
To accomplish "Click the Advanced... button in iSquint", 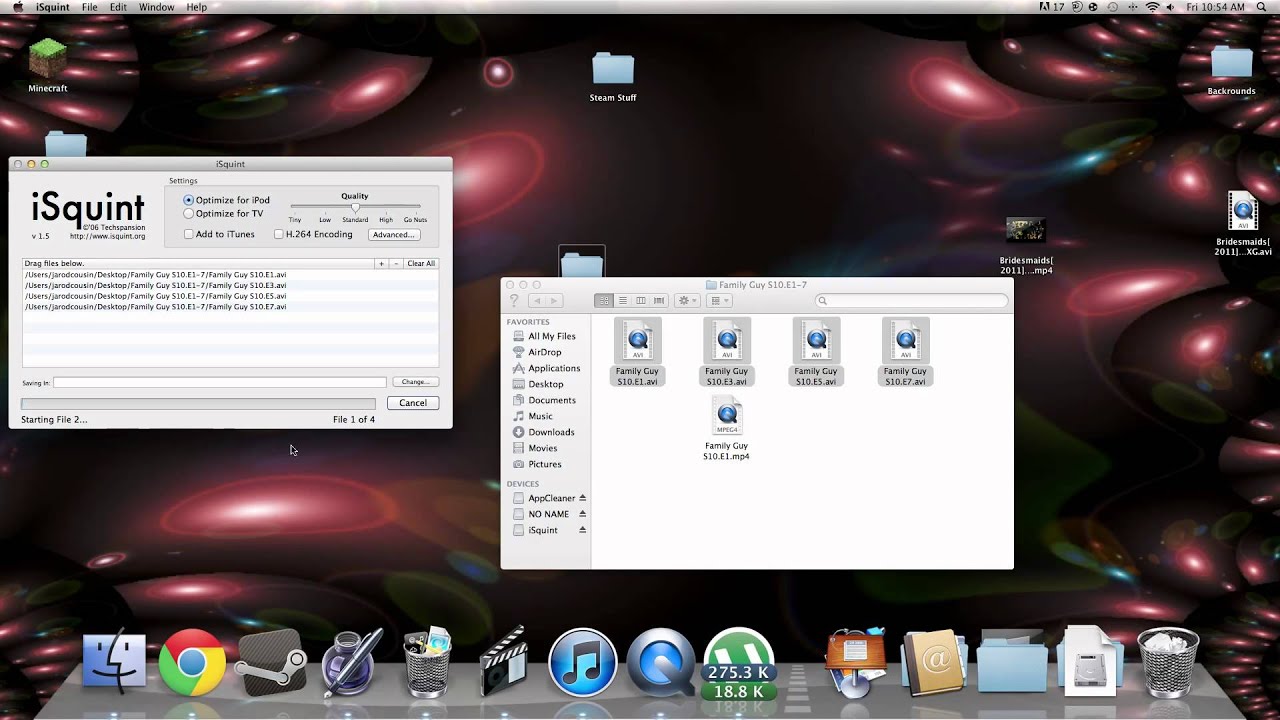I will click(x=393, y=235).
